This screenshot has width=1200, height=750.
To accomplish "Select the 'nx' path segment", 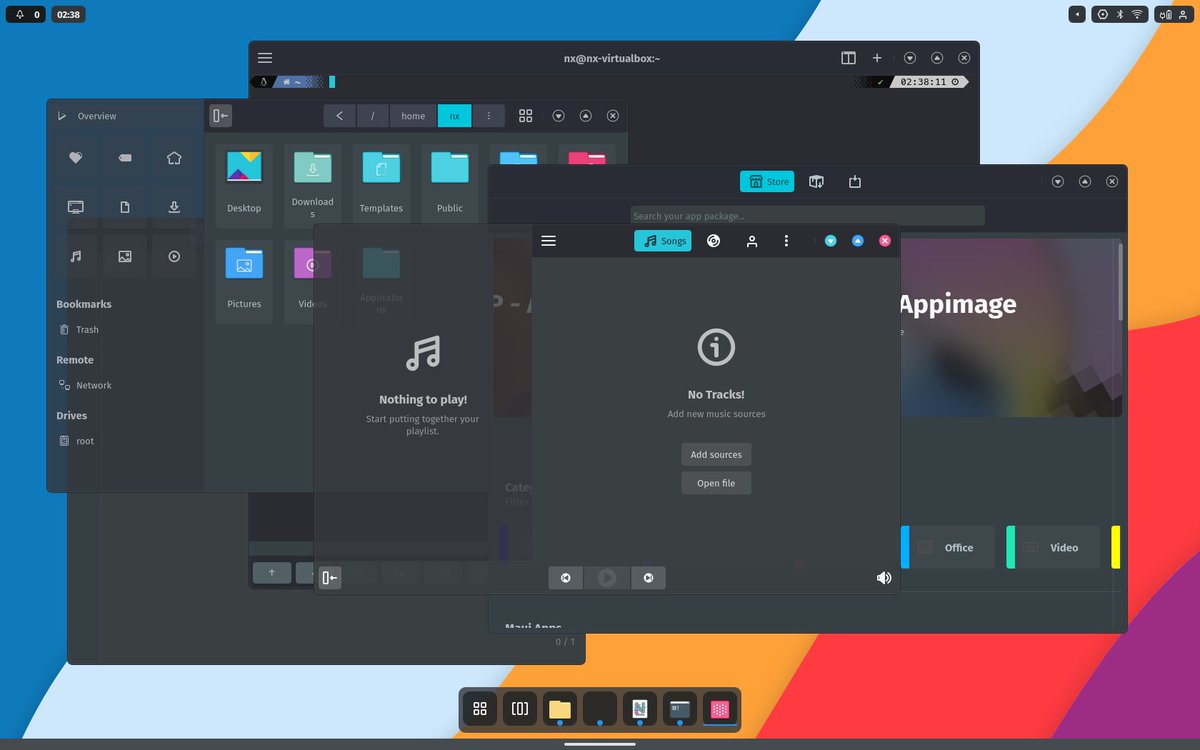I will 455,116.
